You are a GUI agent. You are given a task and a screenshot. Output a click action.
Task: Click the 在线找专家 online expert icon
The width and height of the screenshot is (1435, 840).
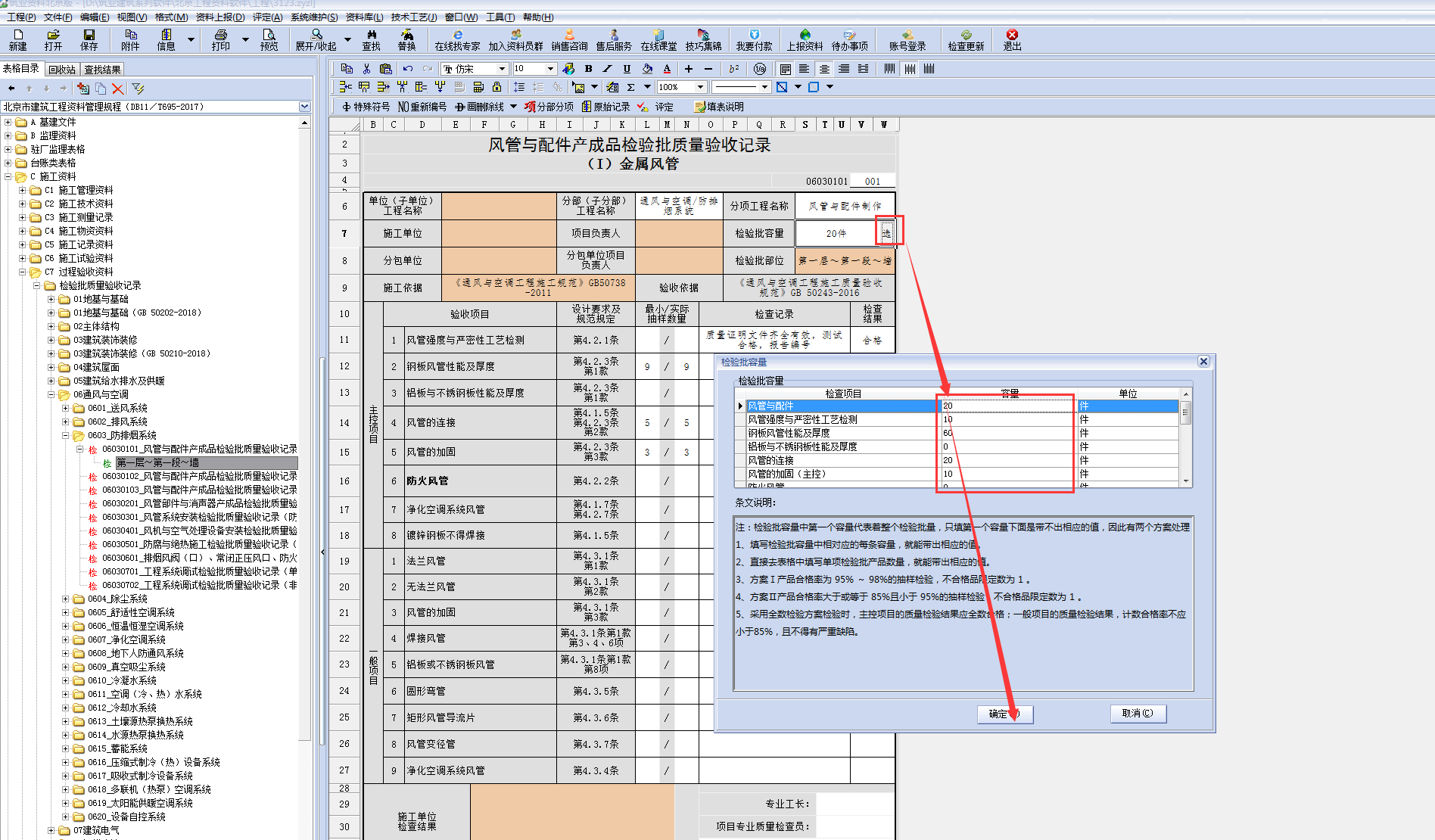457,39
